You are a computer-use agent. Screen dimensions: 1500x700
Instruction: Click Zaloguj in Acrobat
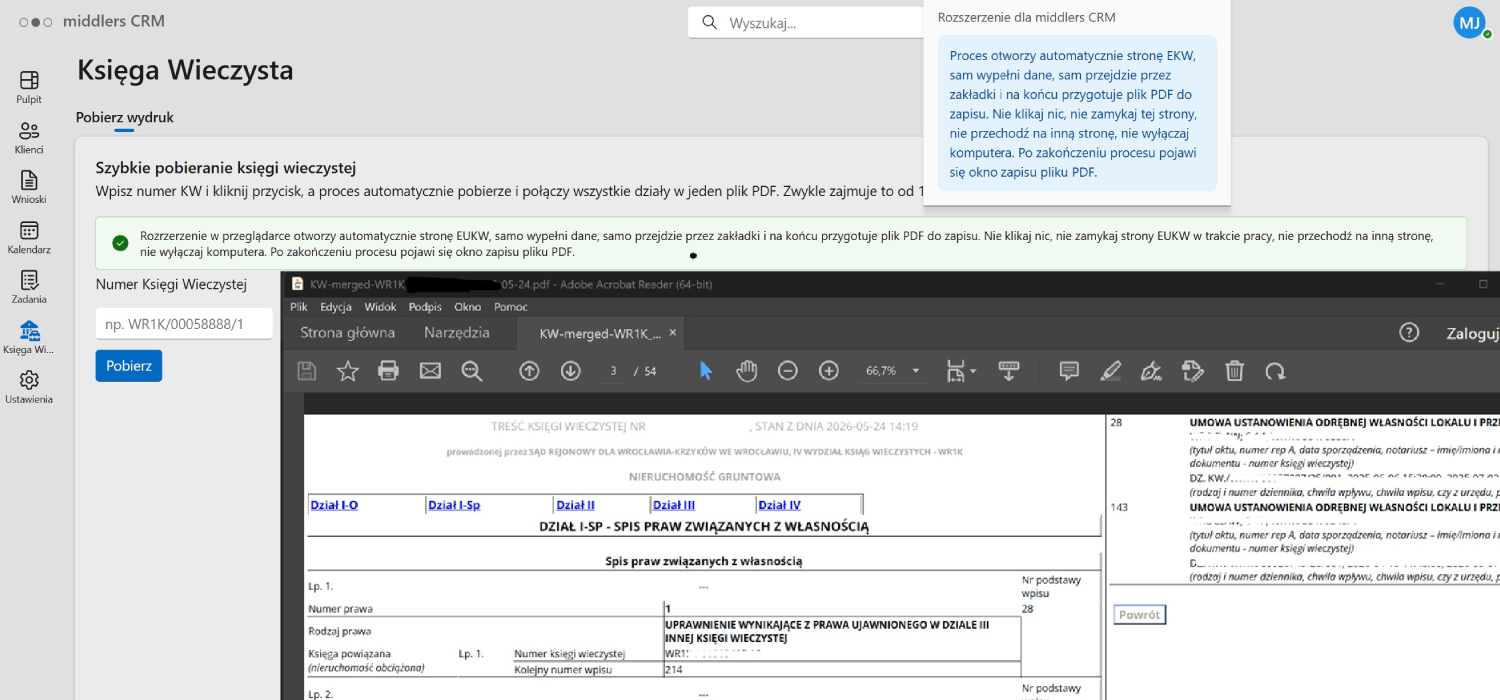click(x=1473, y=333)
